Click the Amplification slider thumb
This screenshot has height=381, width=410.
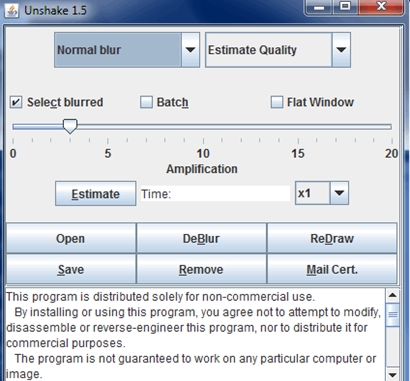click(x=70, y=126)
